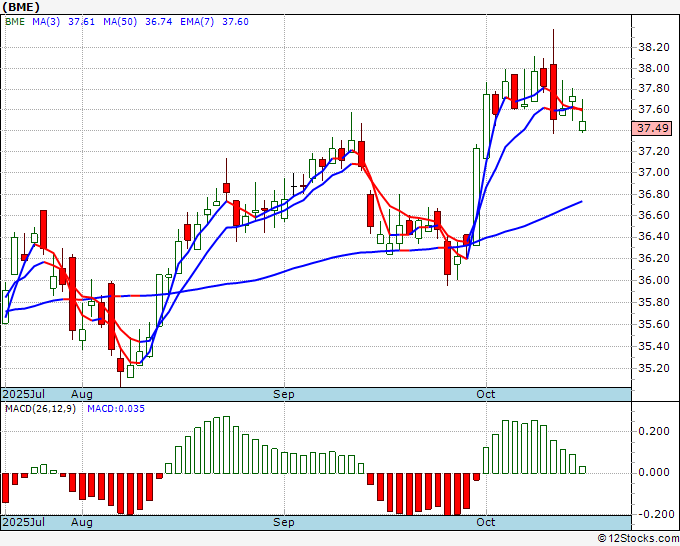Image resolution: width=680 pixels, height=546 pixels.
Task: Click the MA(3) value 37.61
Action: 82,22
